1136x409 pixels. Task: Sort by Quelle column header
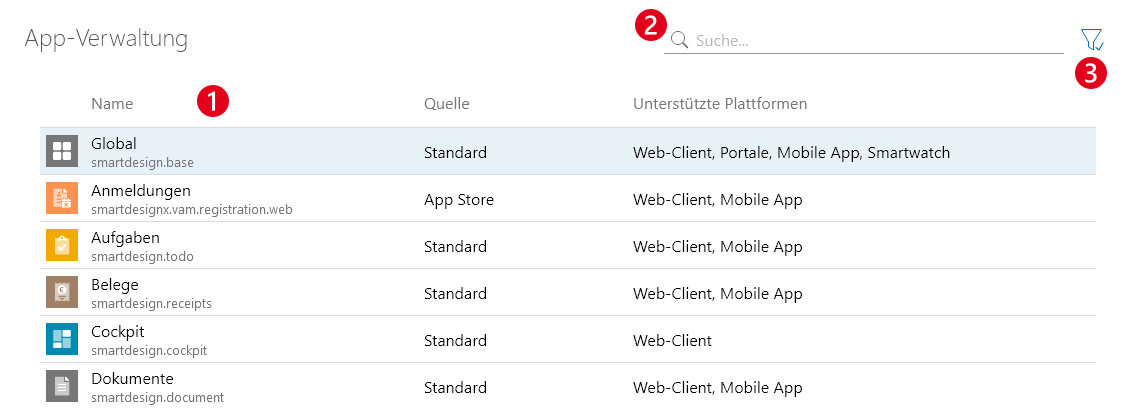(446, 104)
